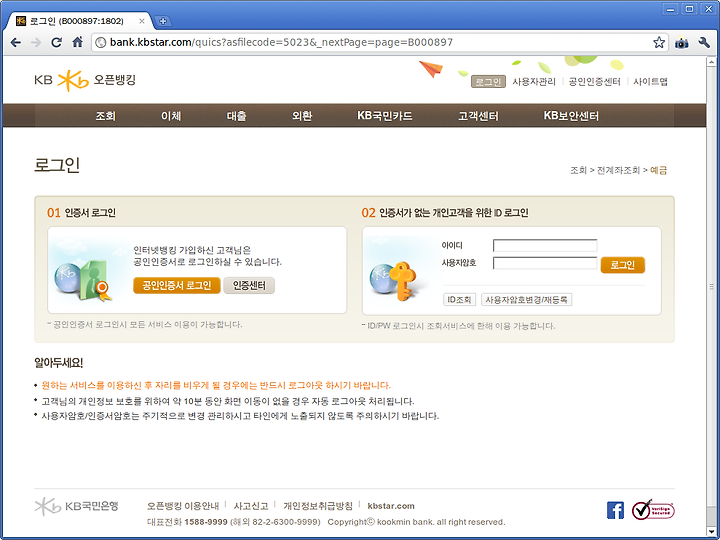Click the page security icon in address bar
Image resolution: width=720 pixels, height=540 pixels.
point(100,43)
